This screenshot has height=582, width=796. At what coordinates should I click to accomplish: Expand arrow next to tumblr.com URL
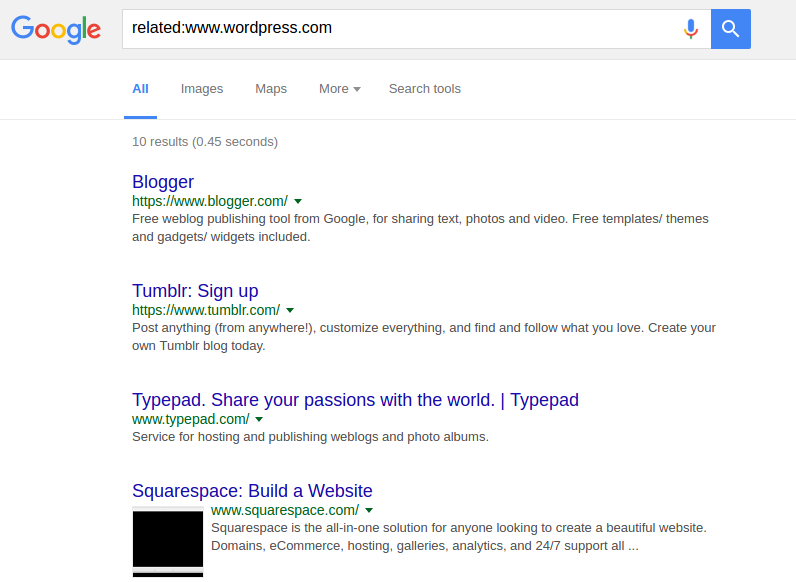(x=290, y=310)
